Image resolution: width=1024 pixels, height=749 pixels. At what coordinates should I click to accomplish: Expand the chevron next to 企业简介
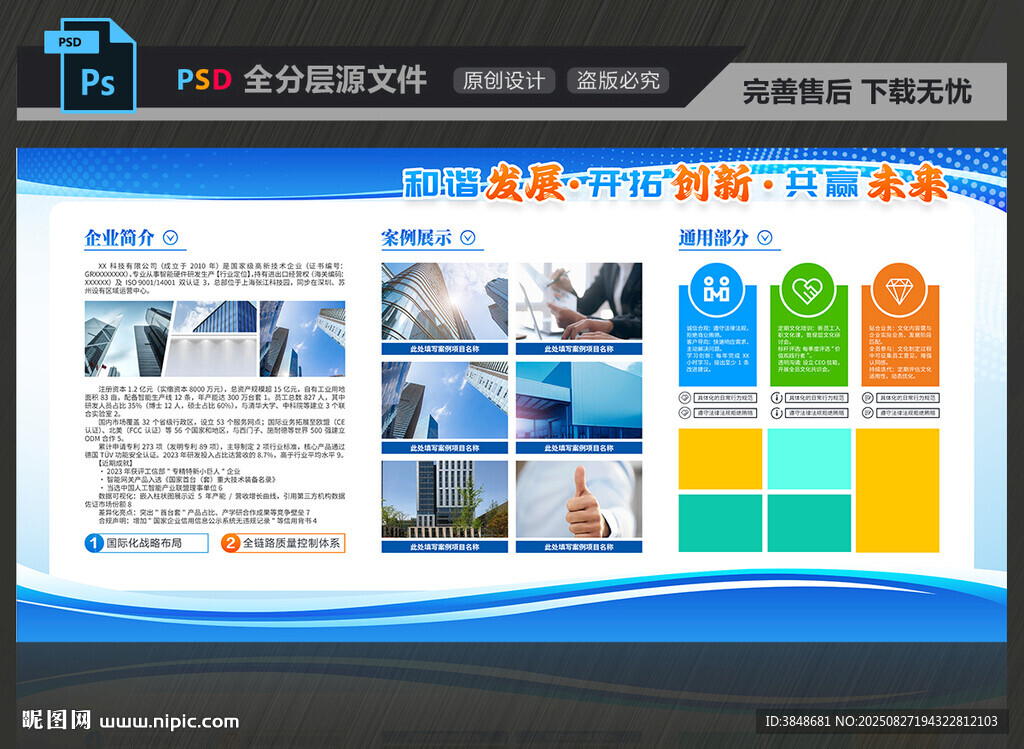coord(170,238)
